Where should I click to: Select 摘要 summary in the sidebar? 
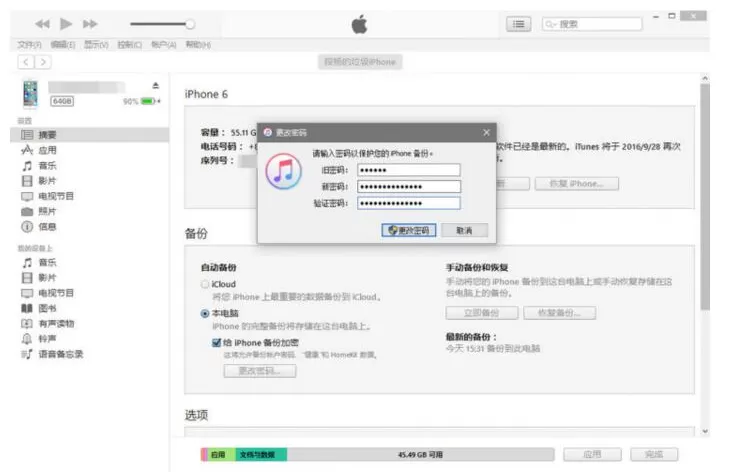[x=89, y=135]
